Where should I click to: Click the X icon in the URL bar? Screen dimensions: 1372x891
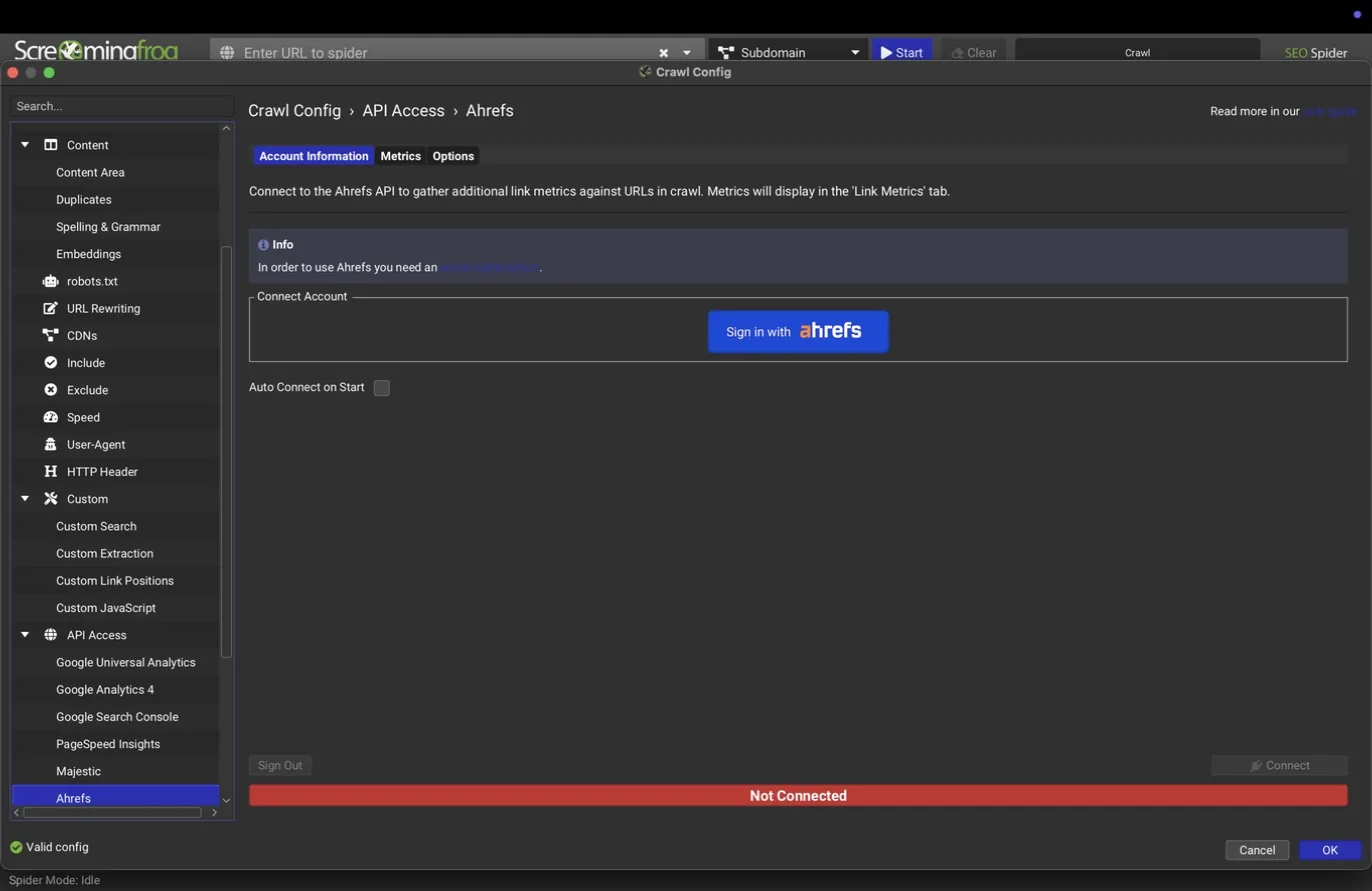pos(663,53)
